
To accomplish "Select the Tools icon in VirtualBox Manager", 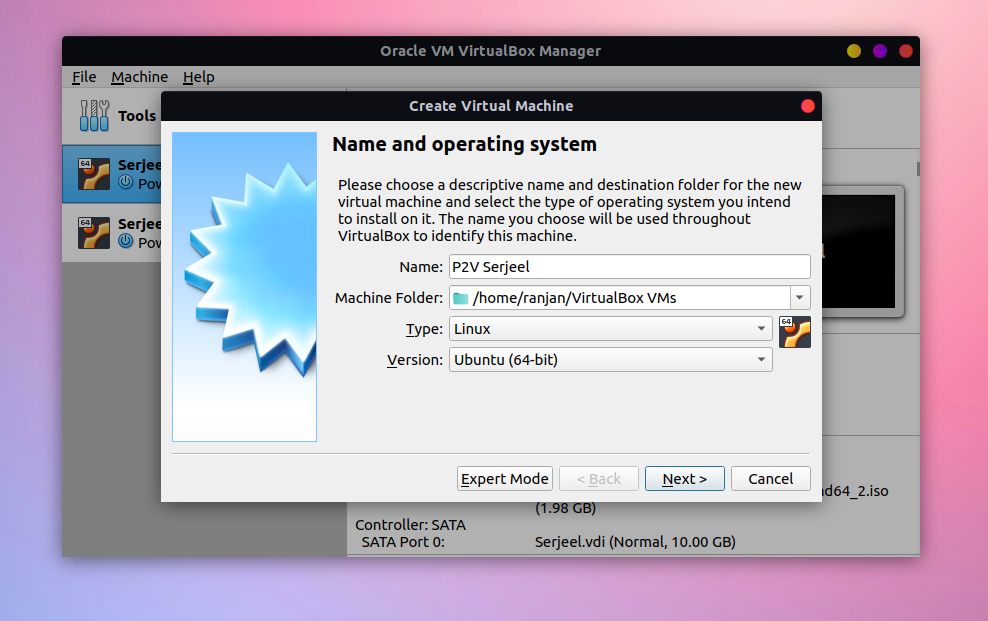I will [x=95, y=115].
